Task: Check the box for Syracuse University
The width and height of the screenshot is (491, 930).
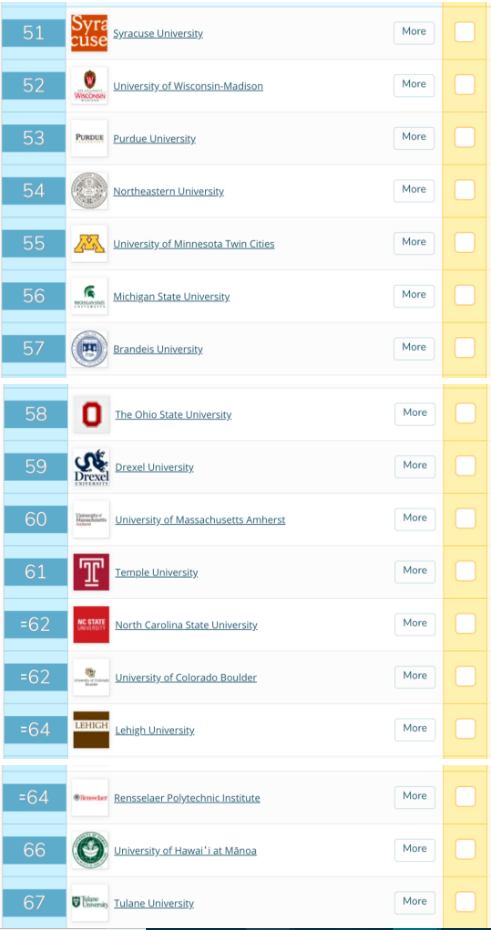Action: tap(464, 32)
